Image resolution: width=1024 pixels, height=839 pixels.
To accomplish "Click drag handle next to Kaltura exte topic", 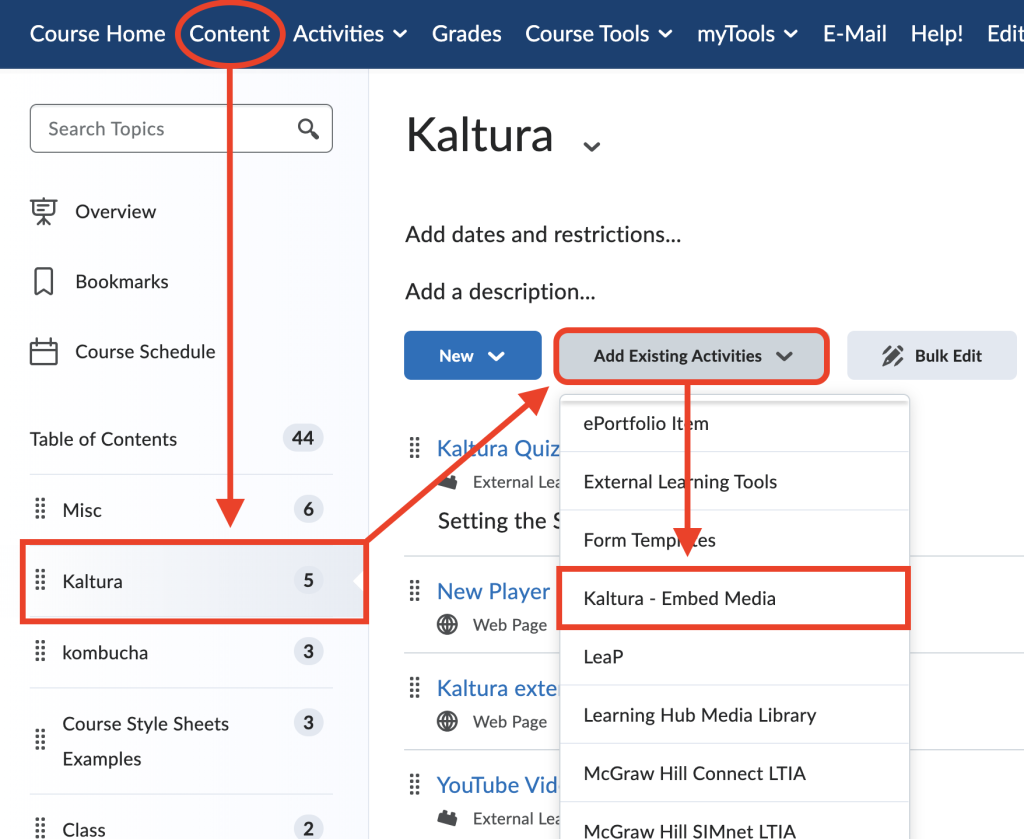I will click(x=415, y=688).
